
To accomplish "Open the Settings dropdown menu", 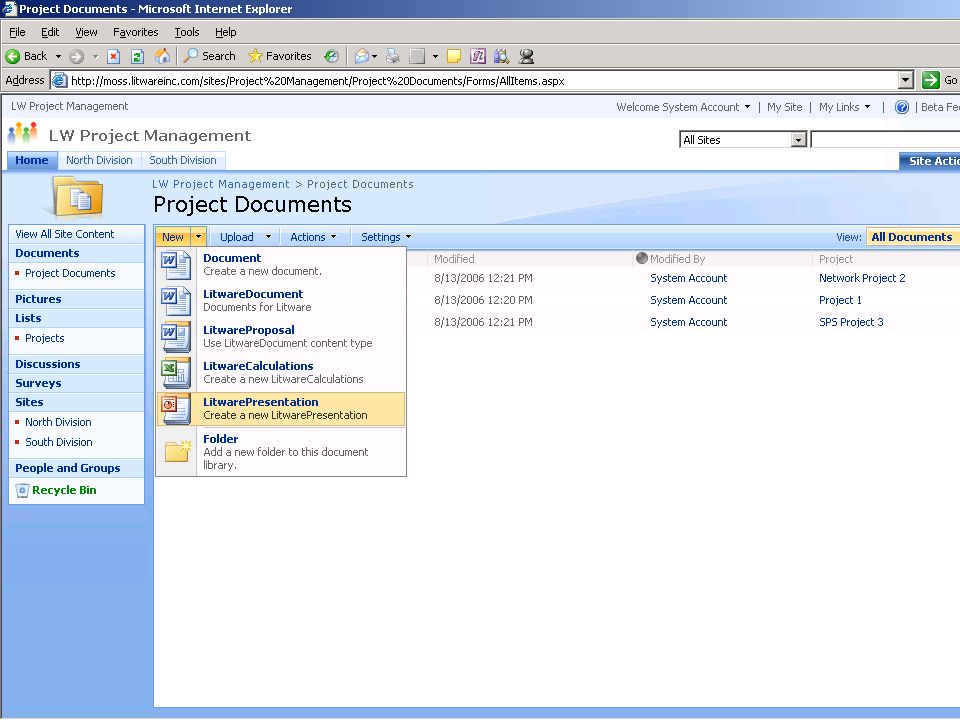I will click(x=386, y=237).
